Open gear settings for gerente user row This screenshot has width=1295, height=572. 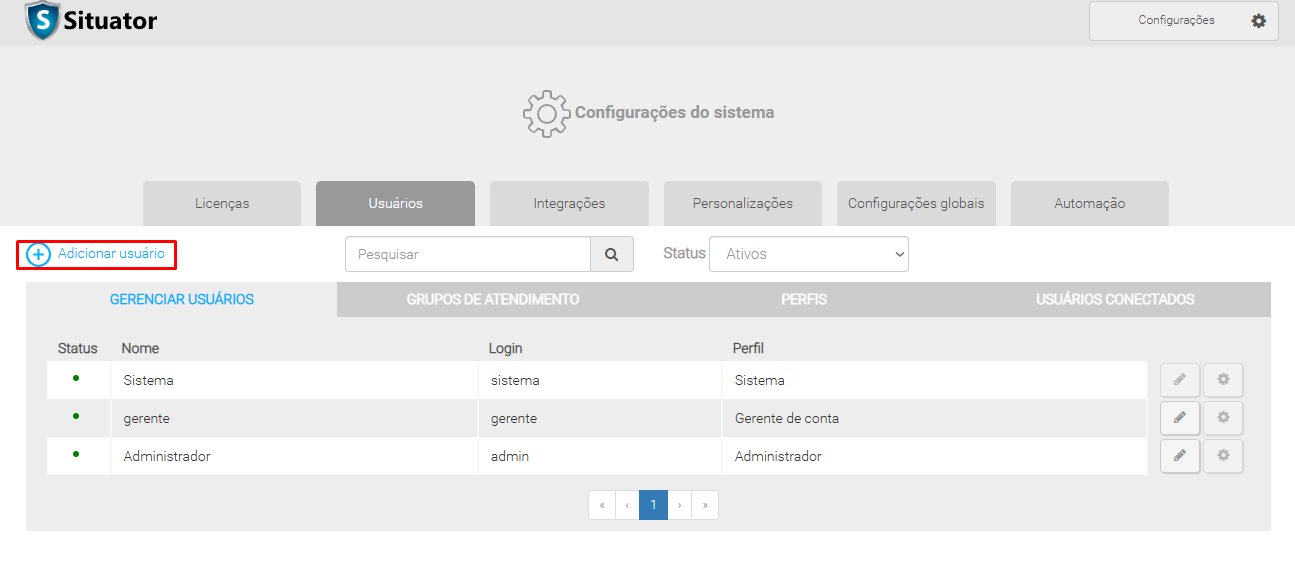[x=1222, y=418]
